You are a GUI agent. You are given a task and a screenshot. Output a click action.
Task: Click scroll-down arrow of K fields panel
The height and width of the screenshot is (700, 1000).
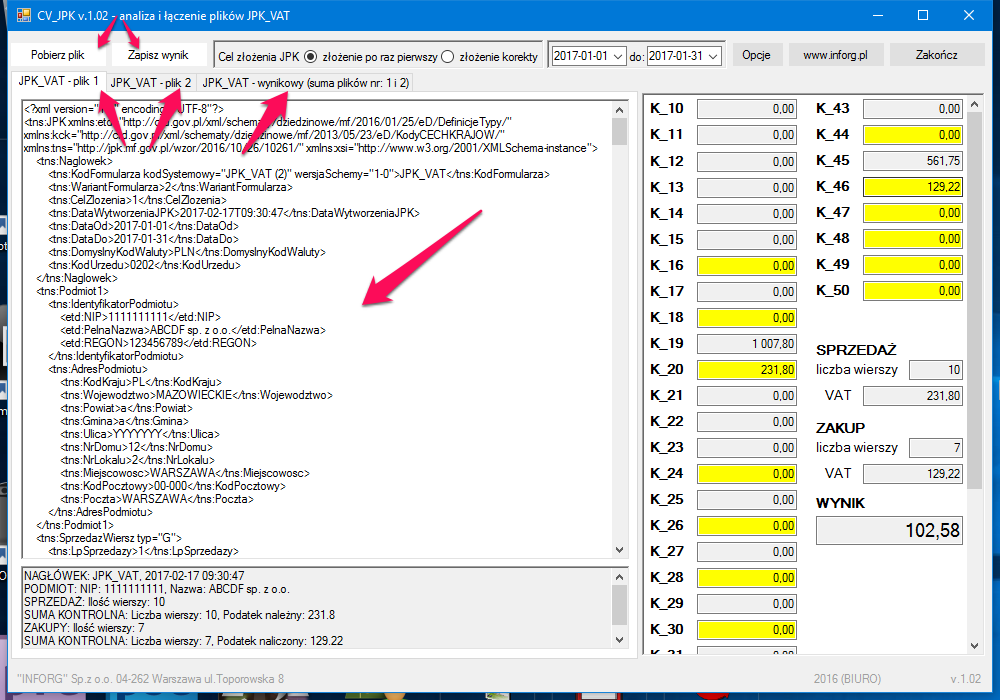coord(974,646)
